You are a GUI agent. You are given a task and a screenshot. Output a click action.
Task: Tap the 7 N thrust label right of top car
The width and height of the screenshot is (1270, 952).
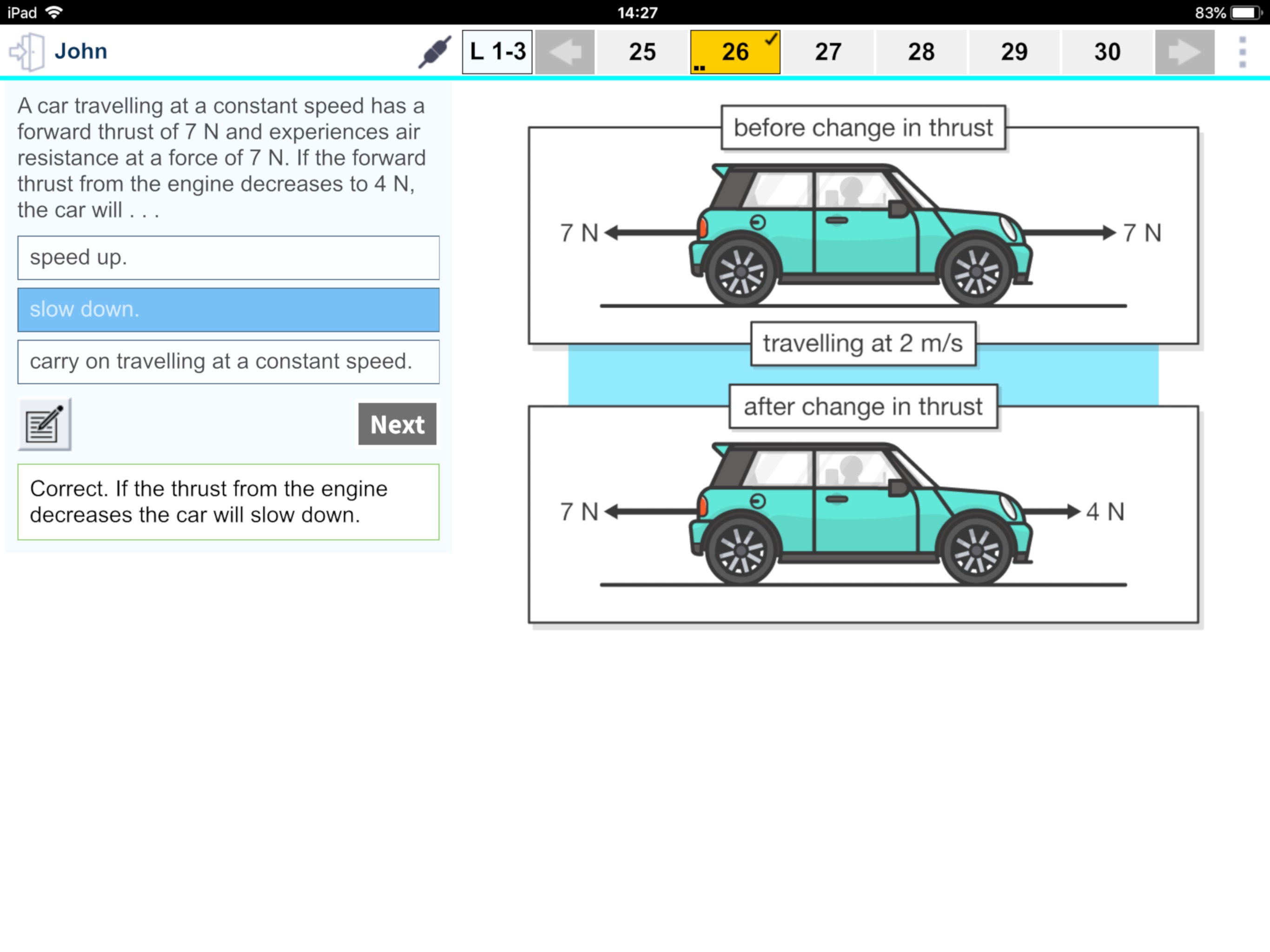pos(1142,232)
